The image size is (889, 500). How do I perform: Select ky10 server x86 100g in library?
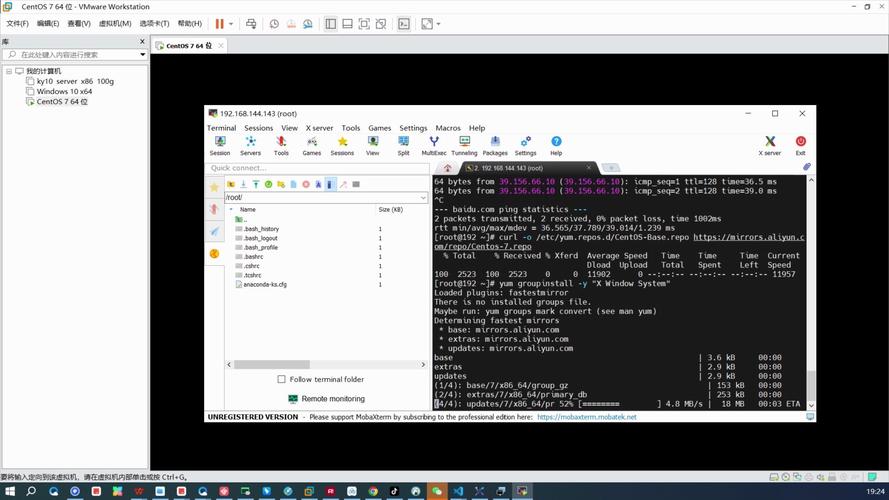pyautogui.click(x=75, y=81)
